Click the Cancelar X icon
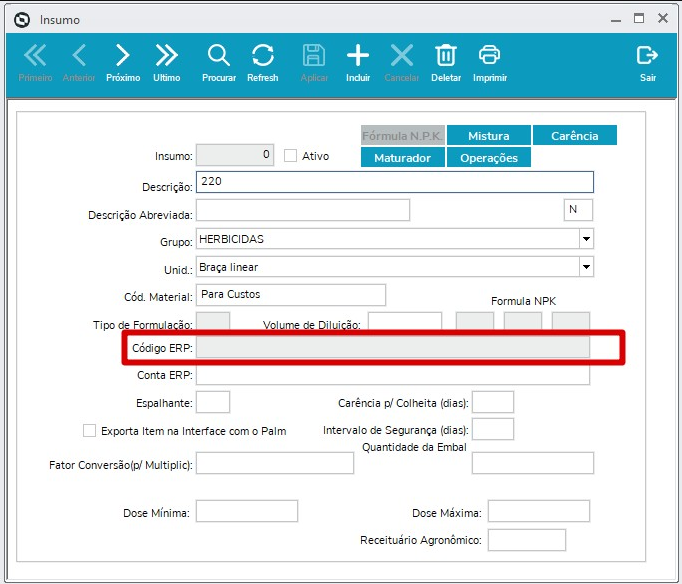The image size is (682, 584). click(x=402, y=56)
